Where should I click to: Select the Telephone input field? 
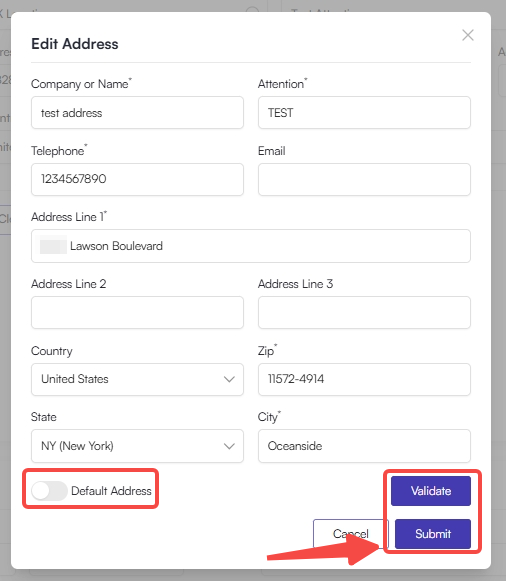click(x=137, y=179)
